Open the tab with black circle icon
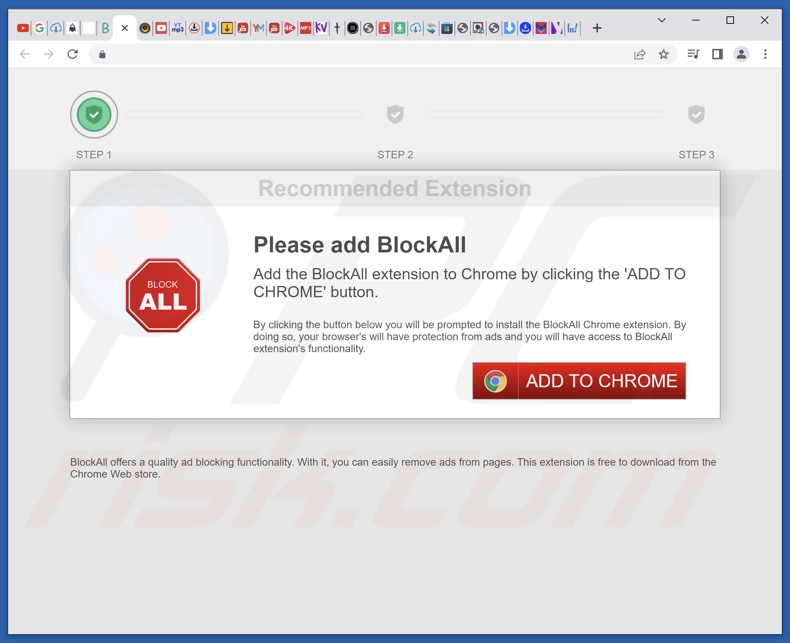The width and height of the screenshot is (790, 643). [353, 28]
